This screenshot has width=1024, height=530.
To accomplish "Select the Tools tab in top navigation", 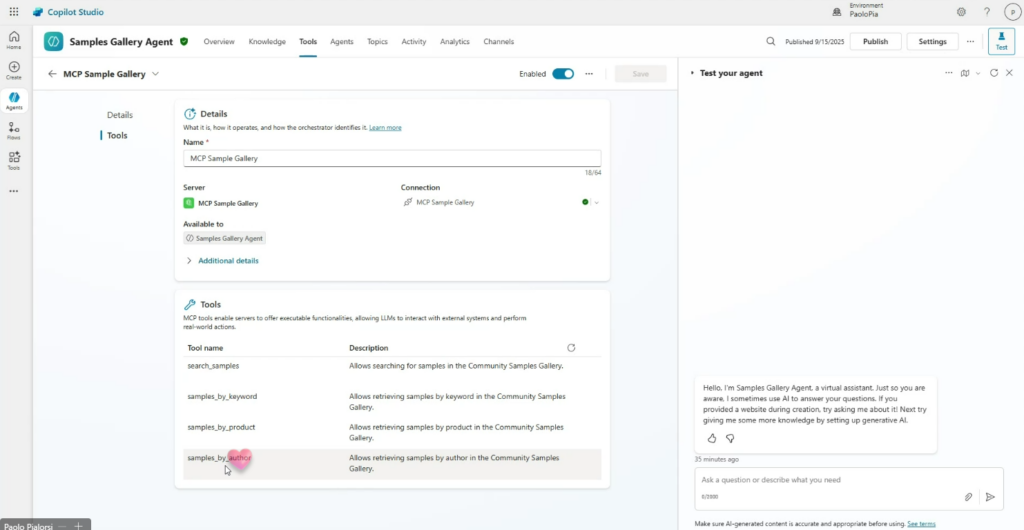I will [x=308, y=41].
